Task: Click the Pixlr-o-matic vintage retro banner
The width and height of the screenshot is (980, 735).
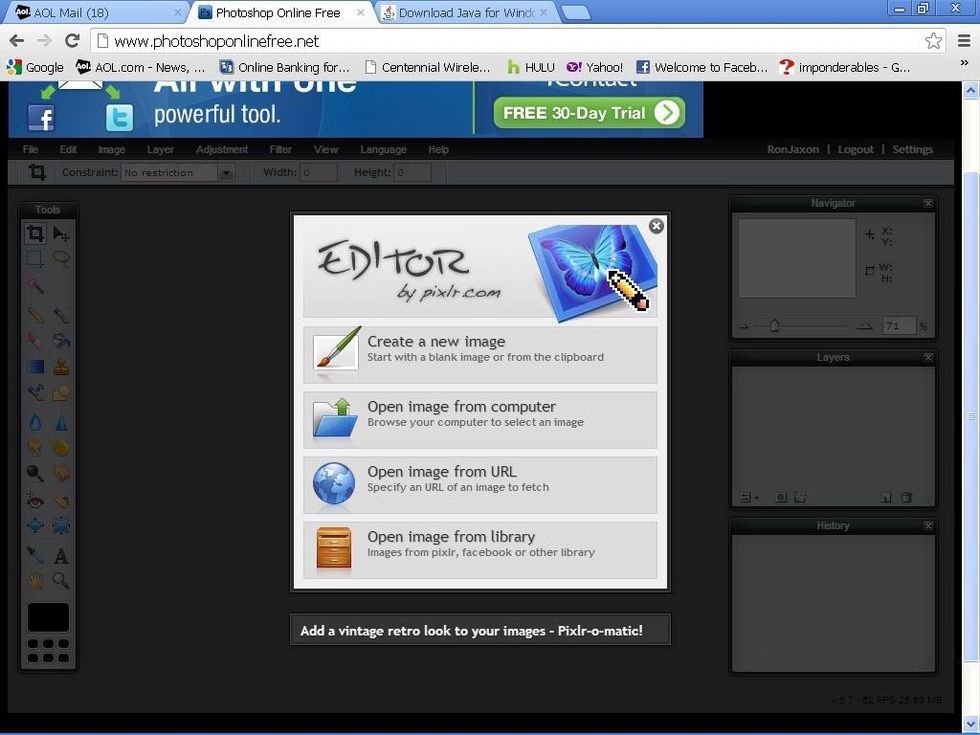Action: pyautogui.click(x=480, y=629)
